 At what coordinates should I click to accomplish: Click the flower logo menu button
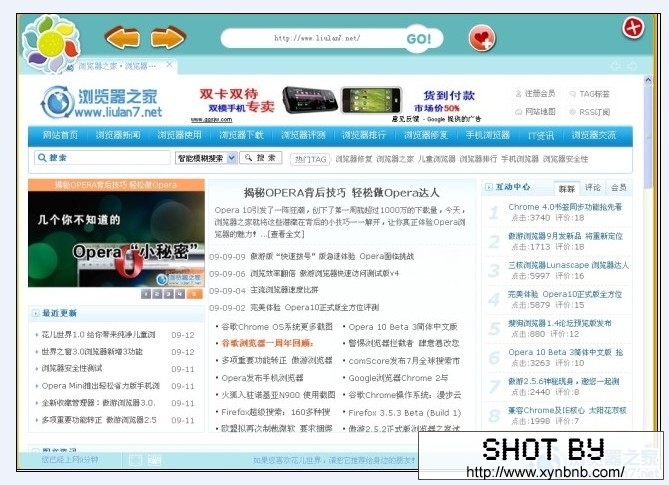(x=51, y=44)
